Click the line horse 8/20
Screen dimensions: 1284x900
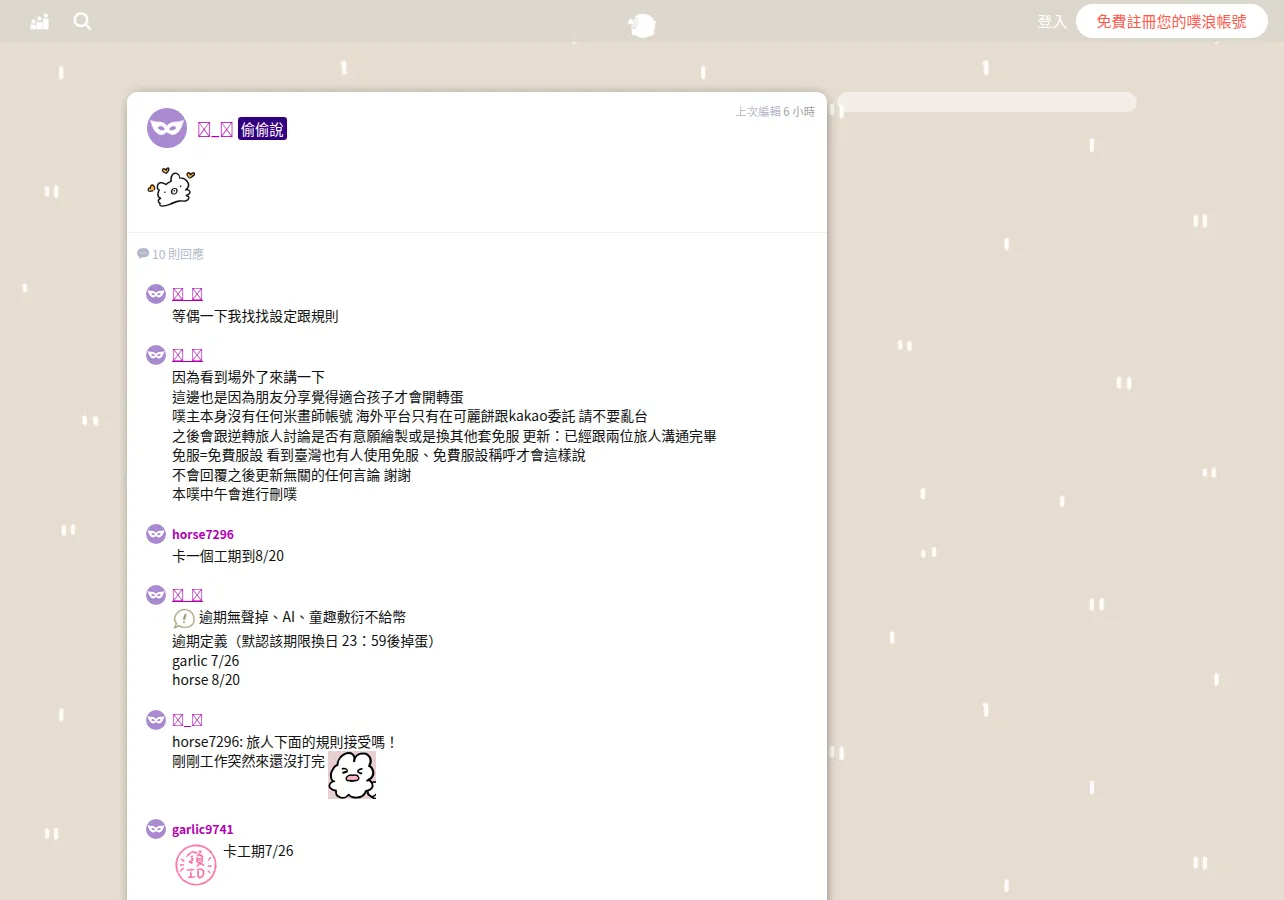click(x=206, y=680)
